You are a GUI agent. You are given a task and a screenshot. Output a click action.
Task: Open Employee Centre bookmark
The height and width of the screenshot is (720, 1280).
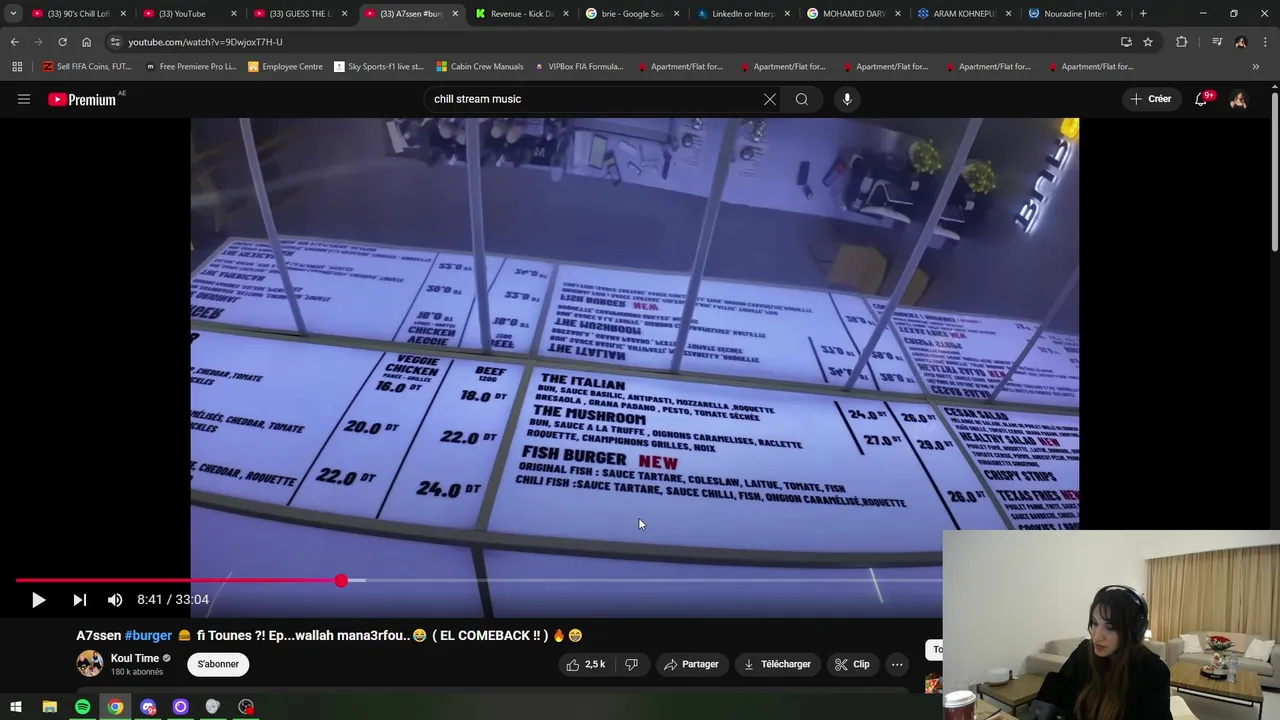point(285,66)
